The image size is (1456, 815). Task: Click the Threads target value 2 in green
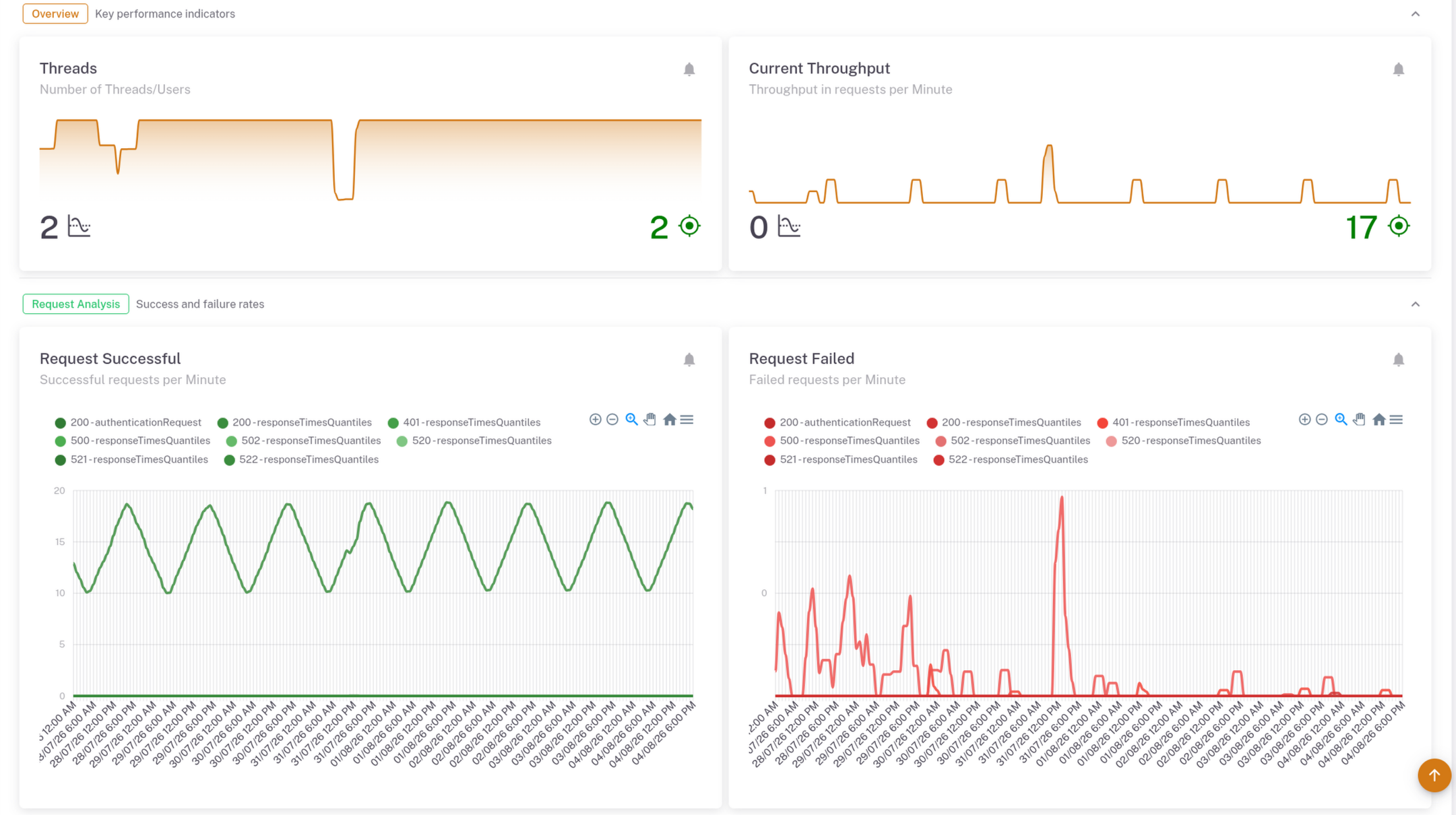[x=658, y=227]
